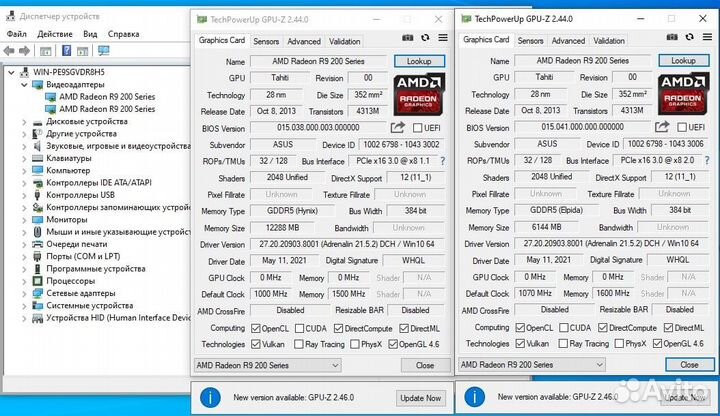Click the Мониторы device icon in tree

(37, 219)
